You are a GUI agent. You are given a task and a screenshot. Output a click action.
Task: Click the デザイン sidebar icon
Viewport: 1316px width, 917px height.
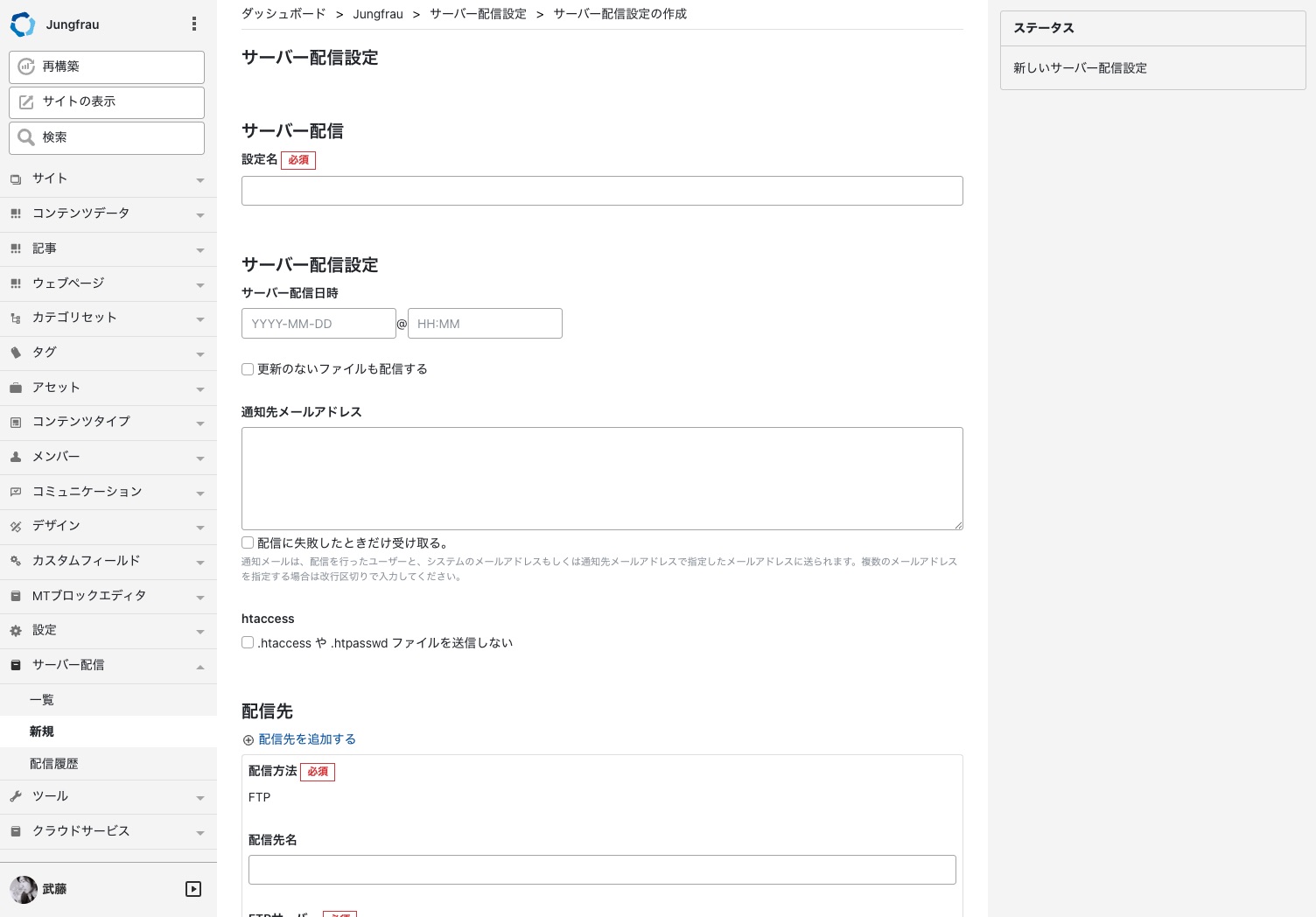coord(16,527)
